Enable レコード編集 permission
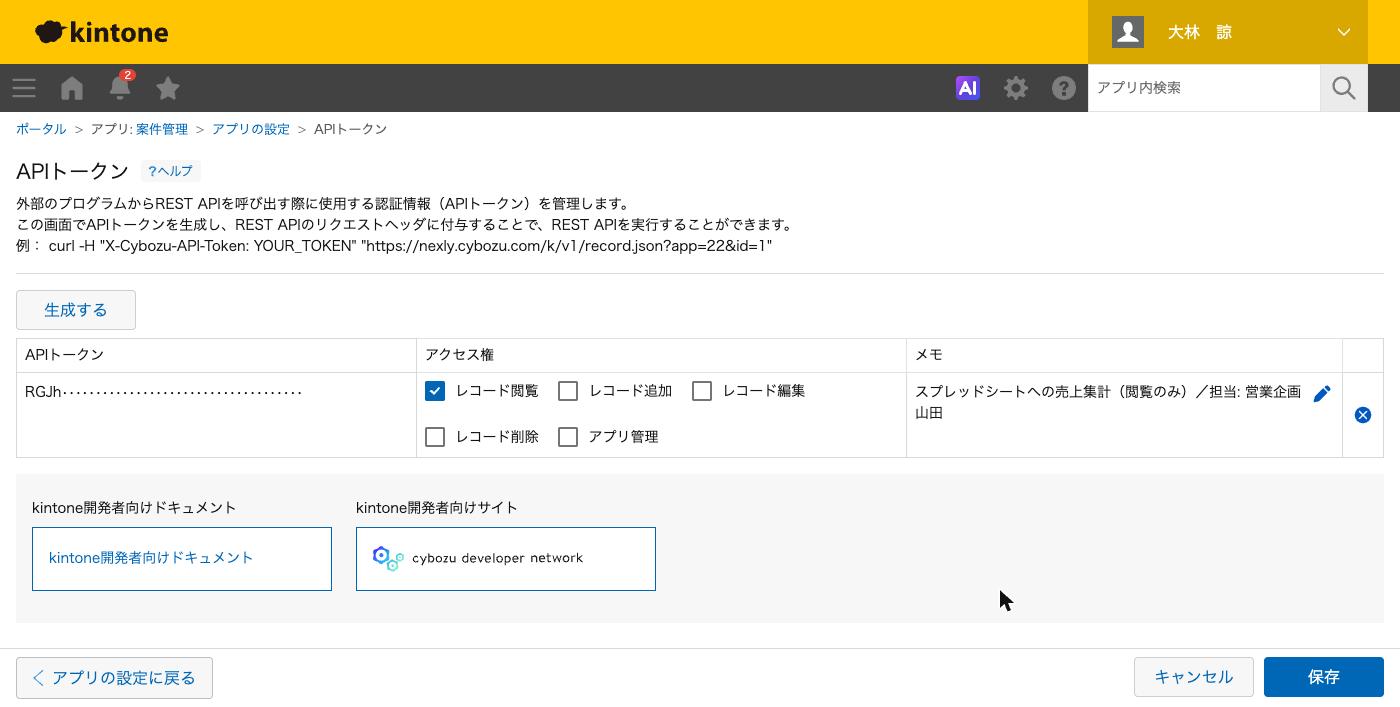 [x=702, y=391]
